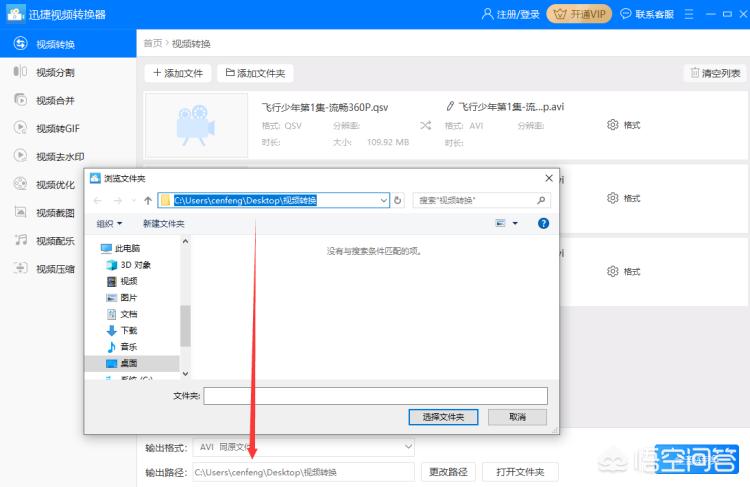Expand the address bar history dropdown
Image resolution: width=750 pixels, height=487 pixels.
tap(384, 200)
